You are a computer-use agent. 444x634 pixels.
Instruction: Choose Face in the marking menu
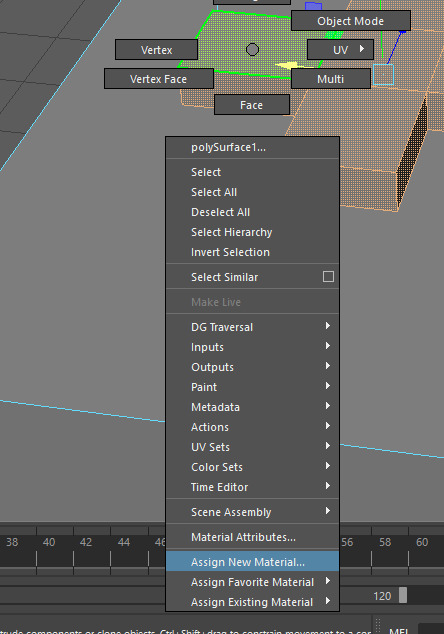[252, 105]
